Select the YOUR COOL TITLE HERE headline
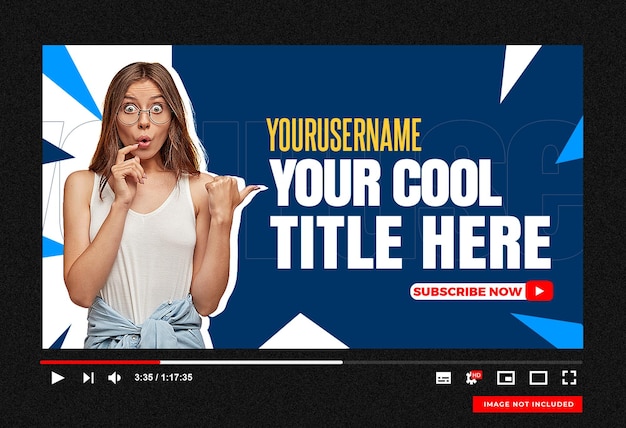This screenshot has height=428, width=626. 411,213
